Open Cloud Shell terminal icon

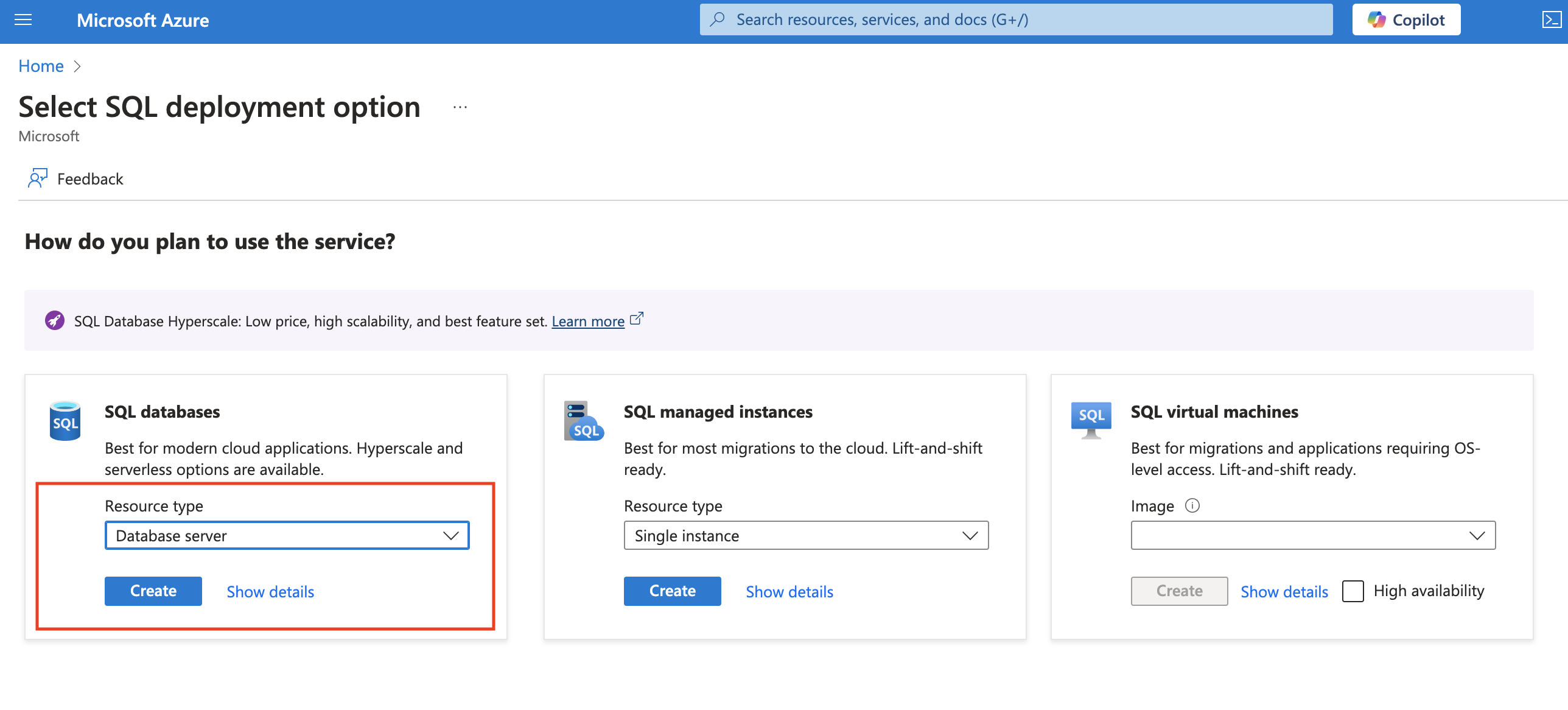1552,20
